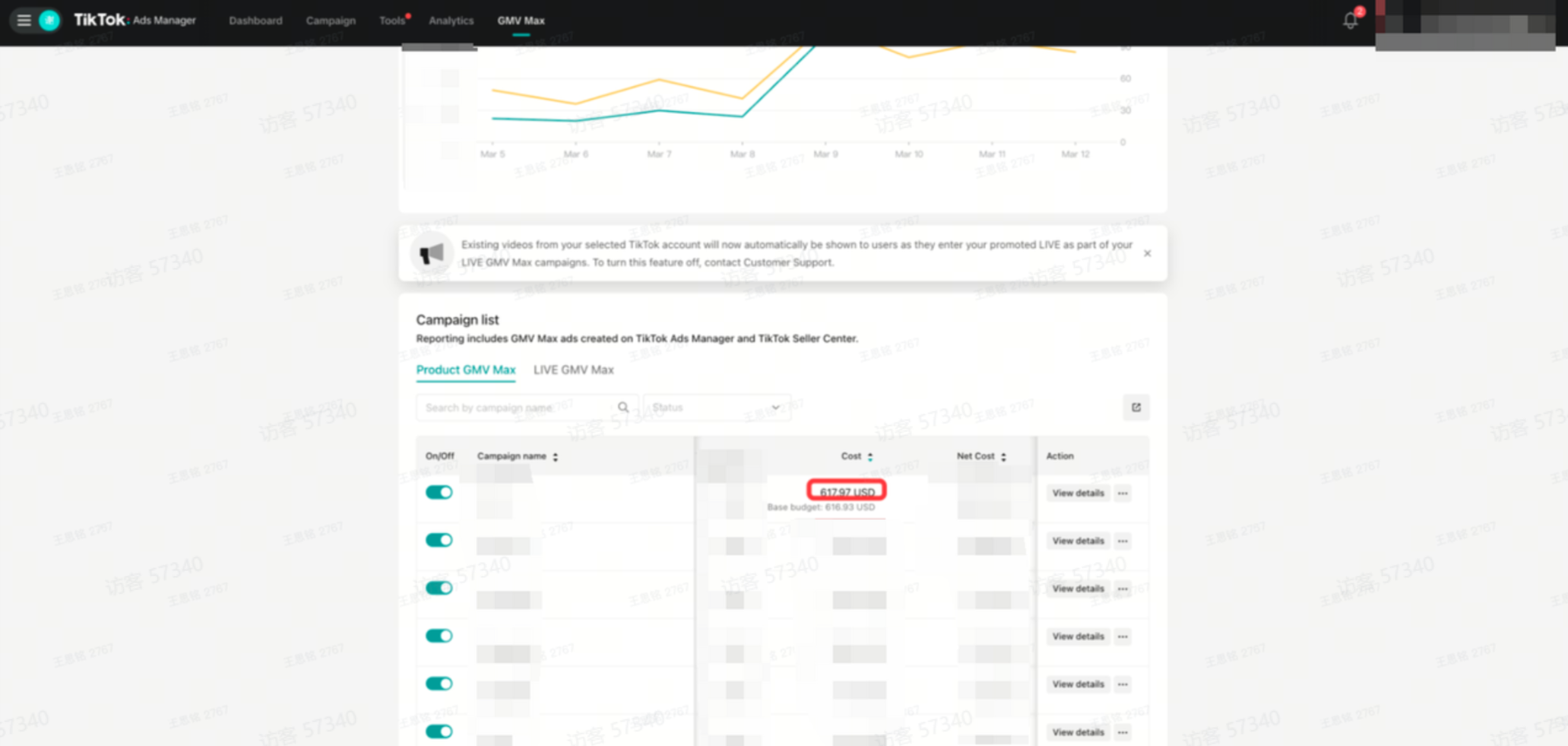Expand the Status filter dropdown

(717, 408)
